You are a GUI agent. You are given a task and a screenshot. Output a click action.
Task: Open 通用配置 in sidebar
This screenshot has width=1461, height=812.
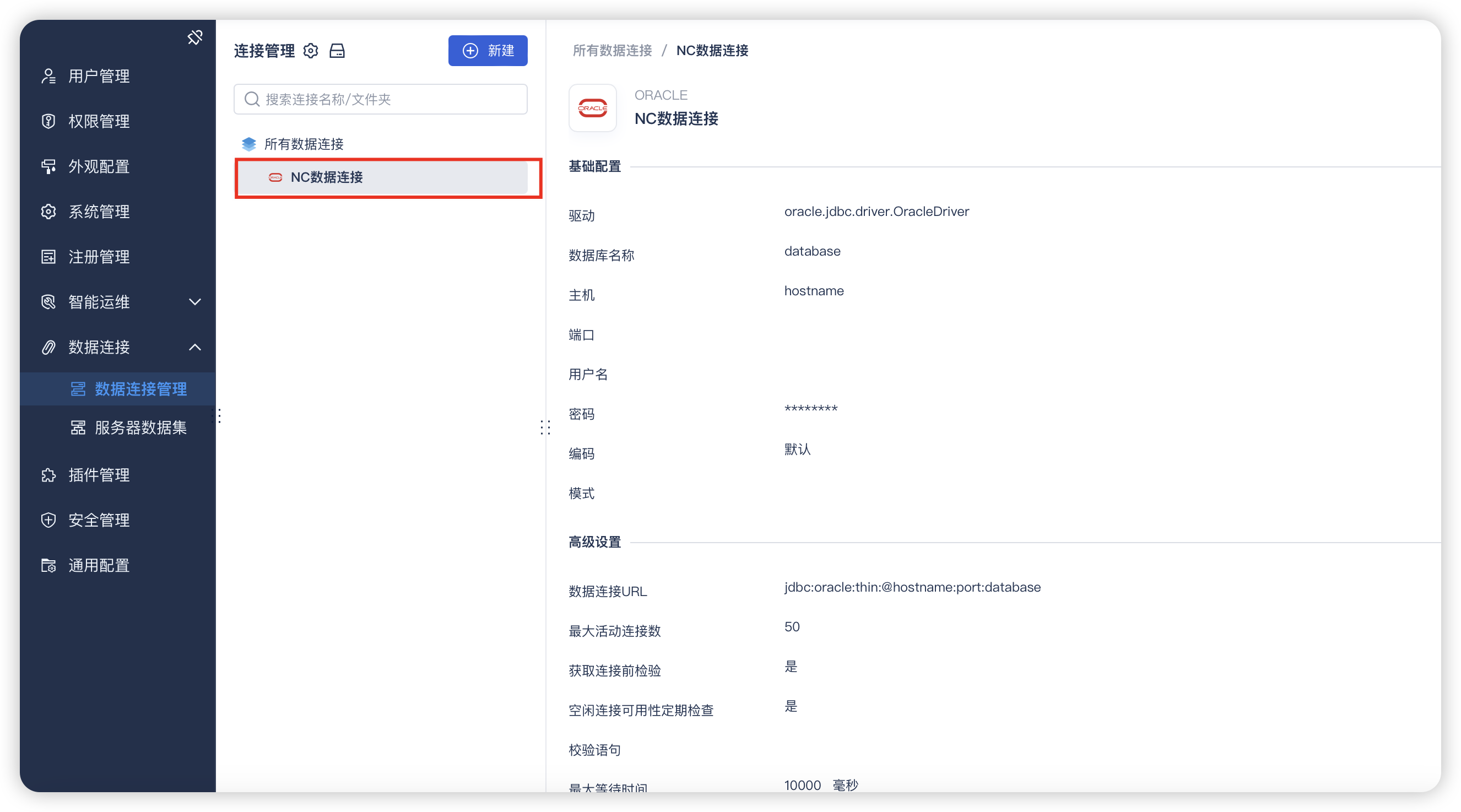click(x=99, y=565)
